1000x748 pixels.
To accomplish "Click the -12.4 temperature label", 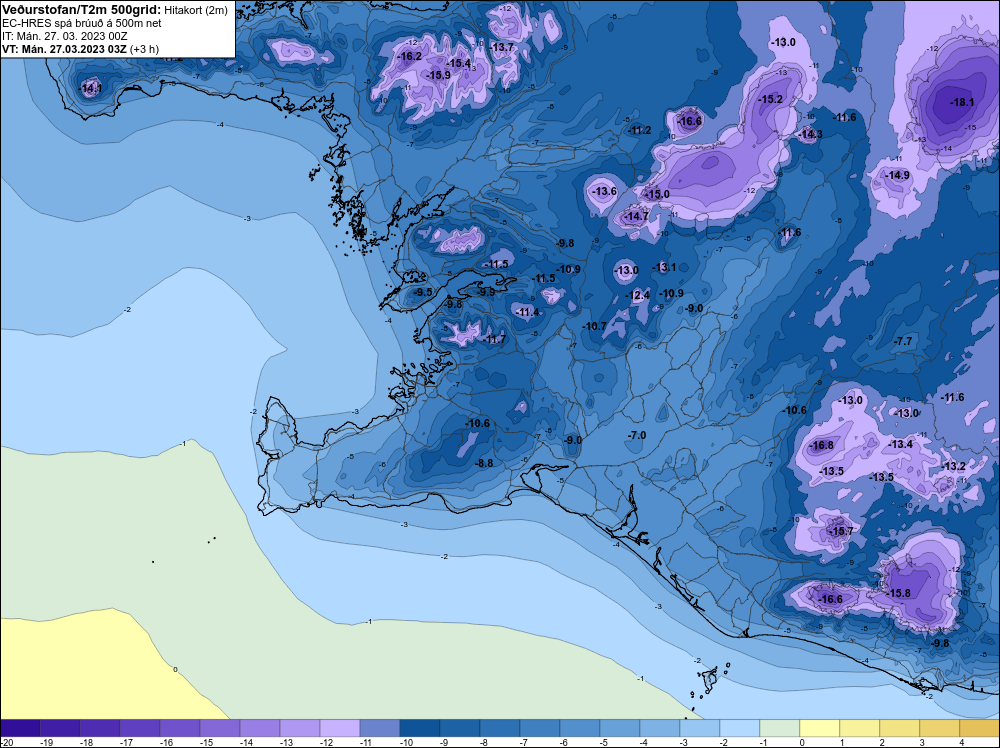I will click(x=638, y=295).
